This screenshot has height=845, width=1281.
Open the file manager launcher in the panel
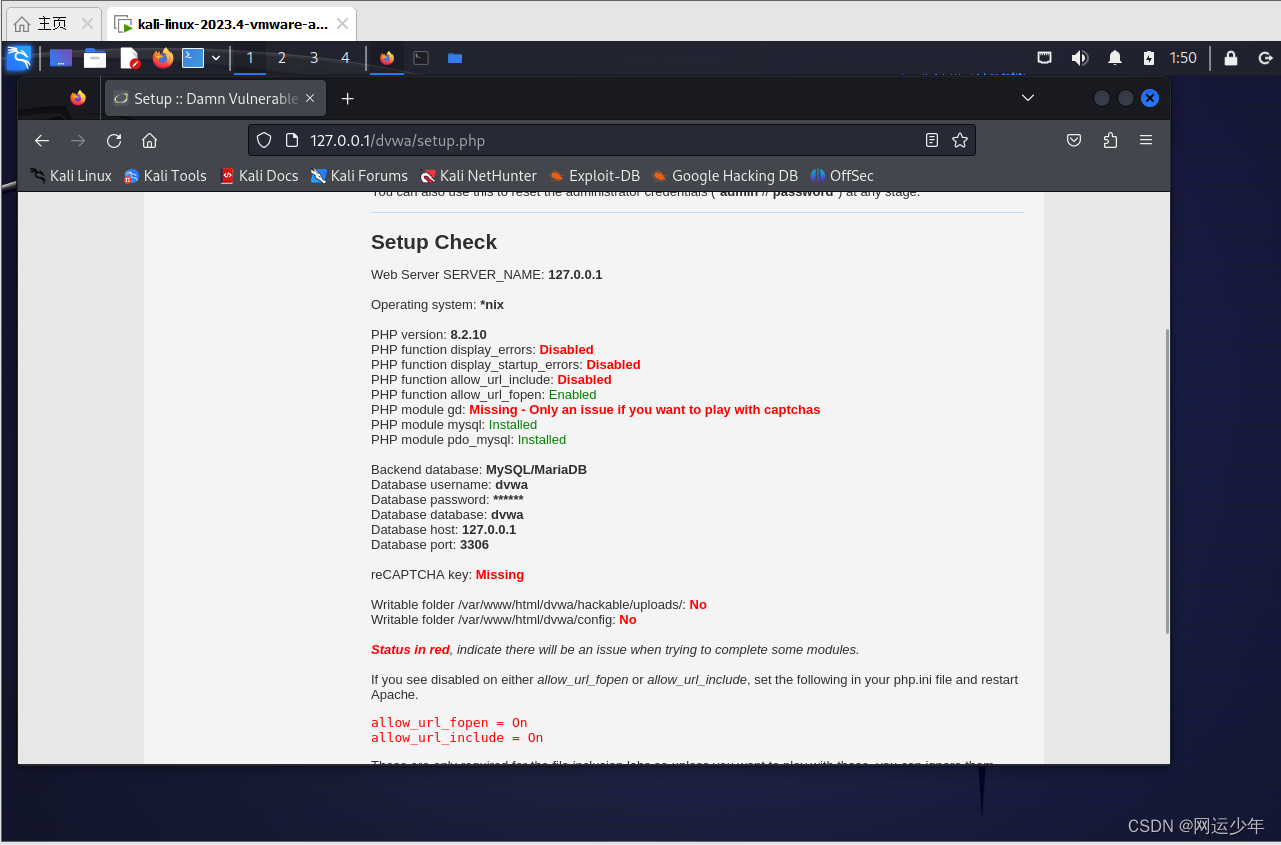95,58
